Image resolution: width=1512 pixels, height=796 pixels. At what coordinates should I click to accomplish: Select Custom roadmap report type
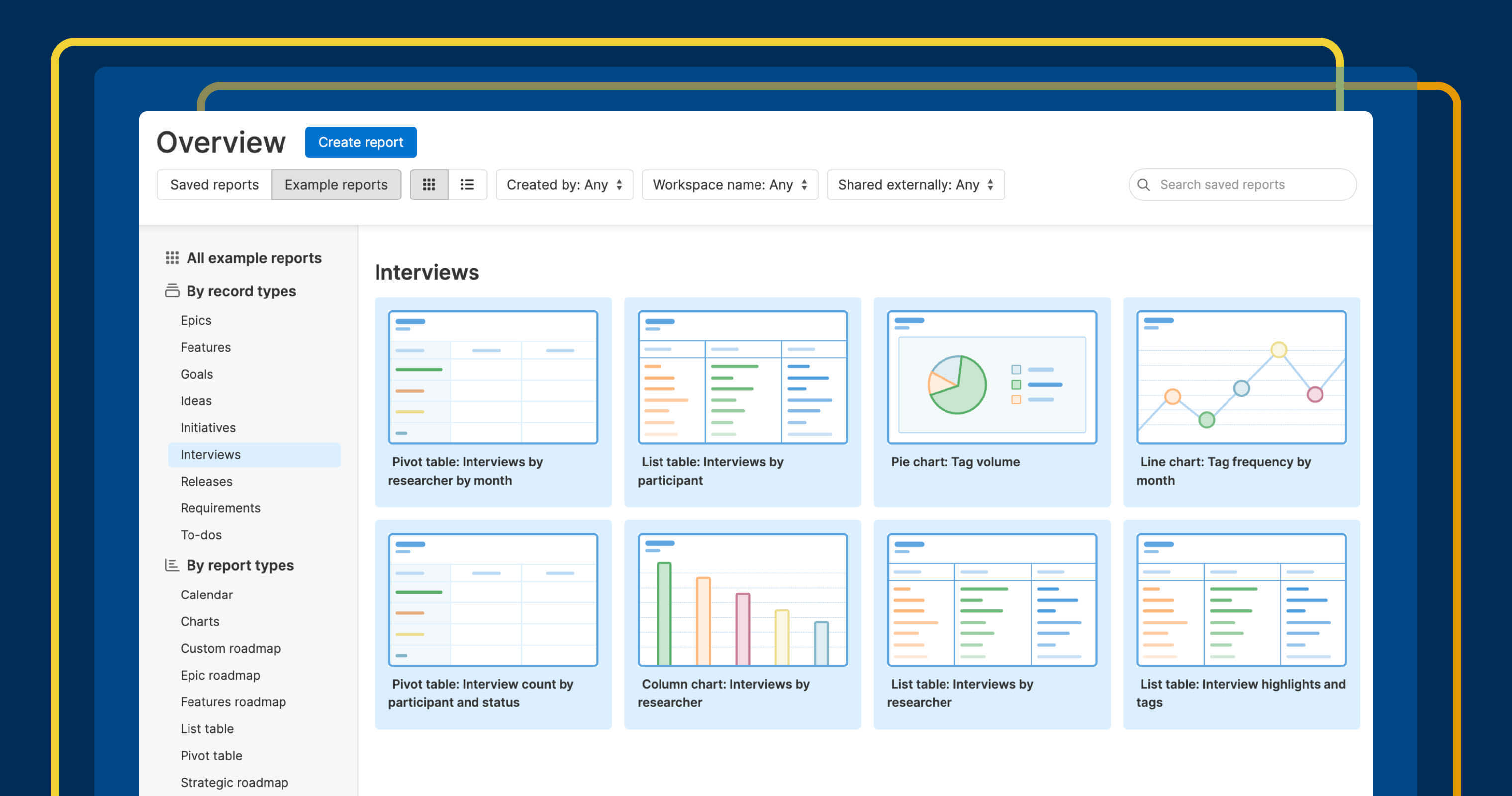click(230, 648)
